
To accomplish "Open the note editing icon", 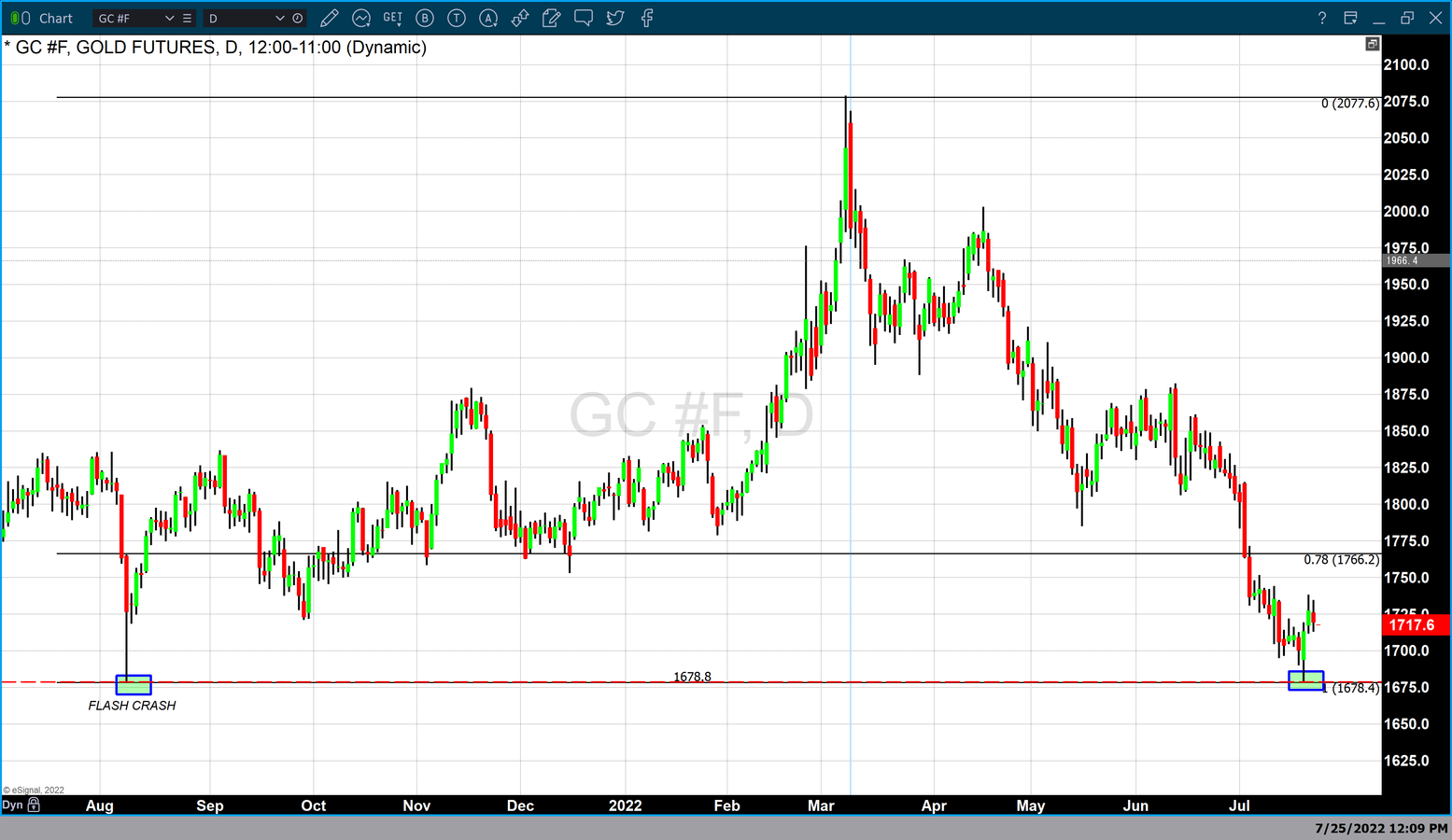I will pos(552,18).
